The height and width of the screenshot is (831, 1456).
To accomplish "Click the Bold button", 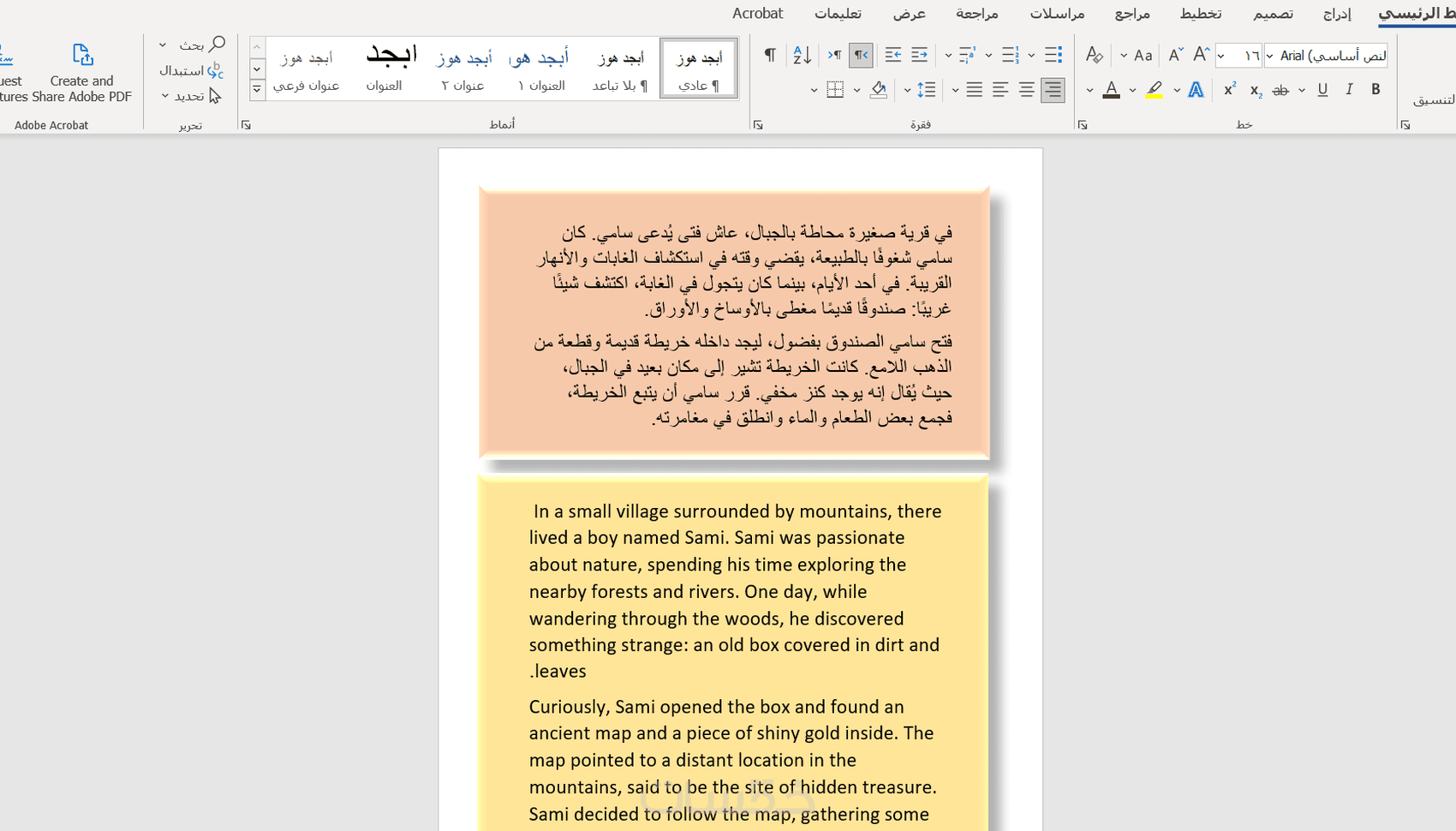I will [1375, 89].
